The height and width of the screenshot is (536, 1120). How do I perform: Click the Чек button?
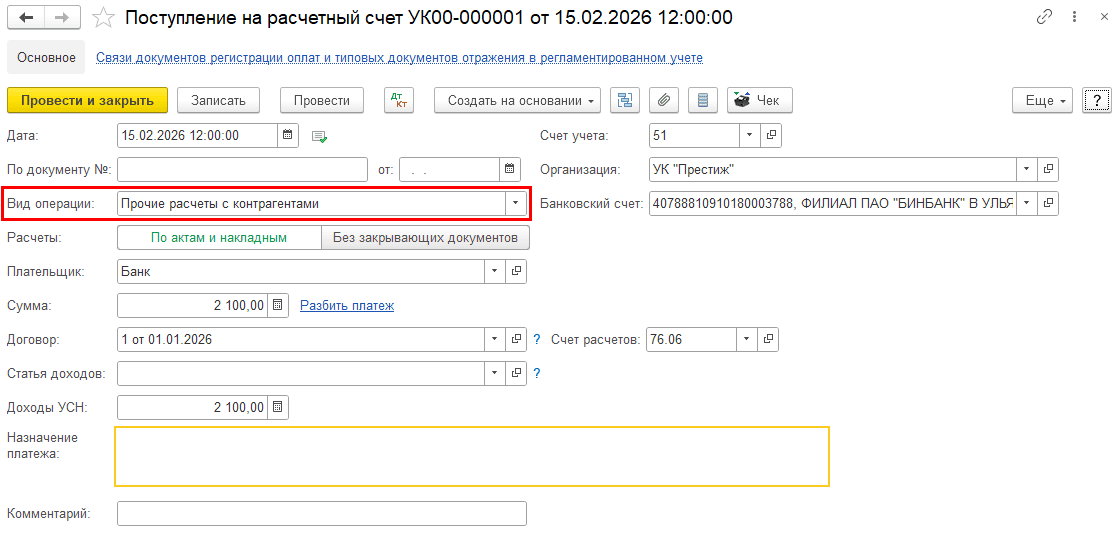[x=759, y=100]
